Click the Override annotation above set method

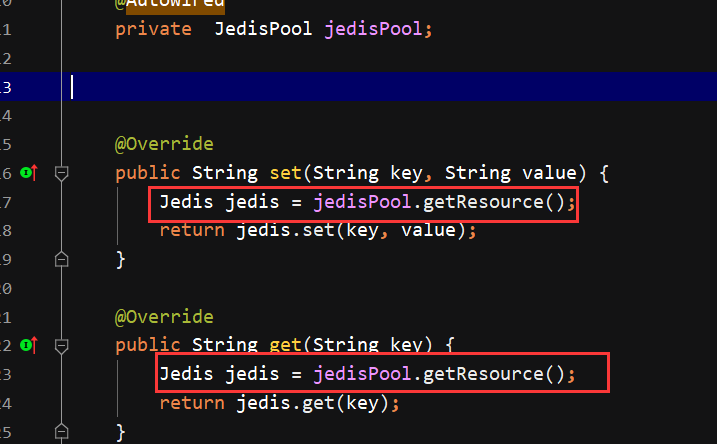[164, 144]
